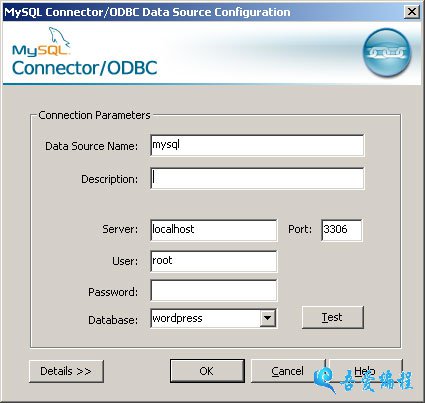Focus the Data Source Name field

tap(257, 145)
